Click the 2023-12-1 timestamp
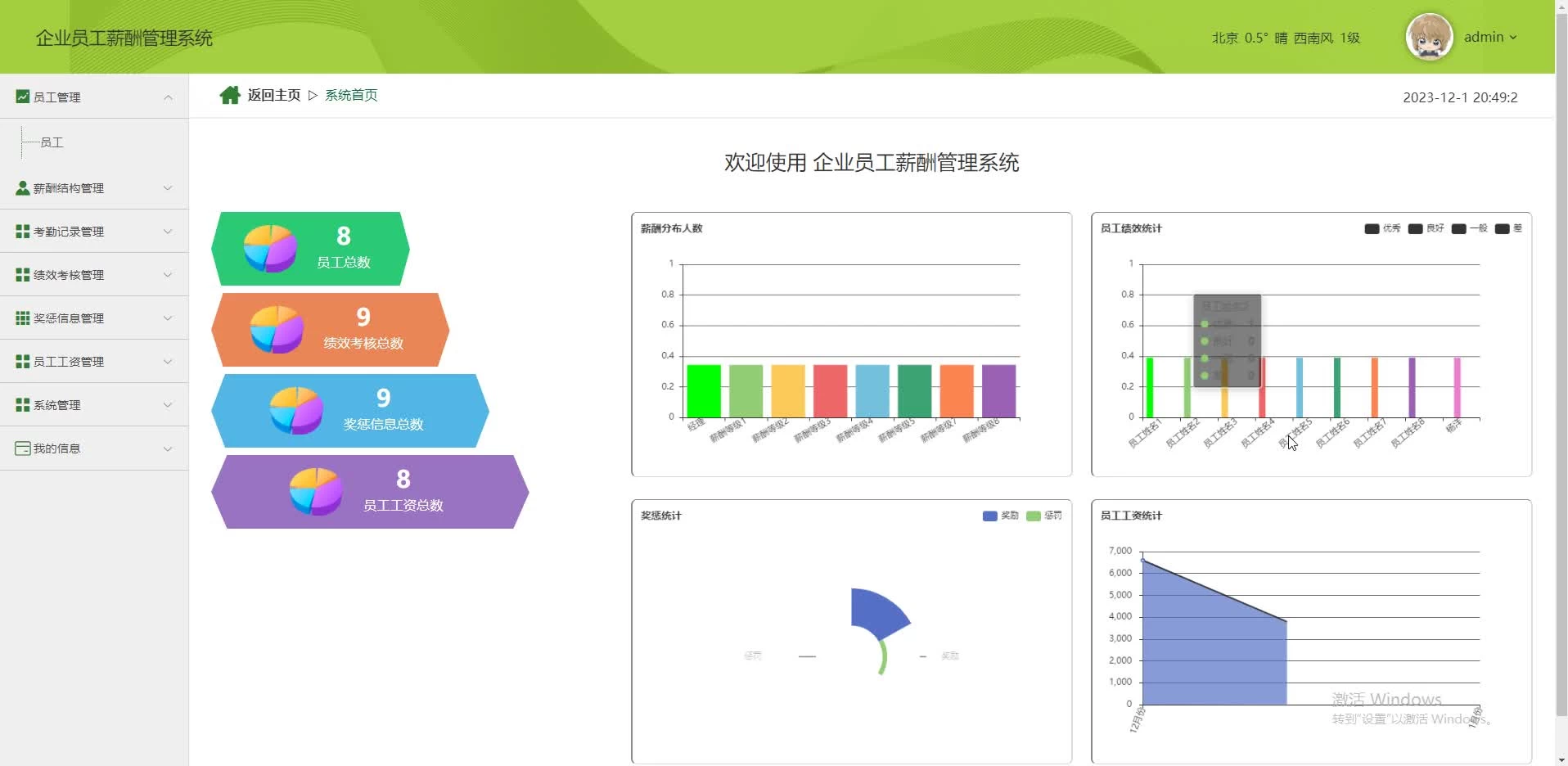 tap(1460, 97)
